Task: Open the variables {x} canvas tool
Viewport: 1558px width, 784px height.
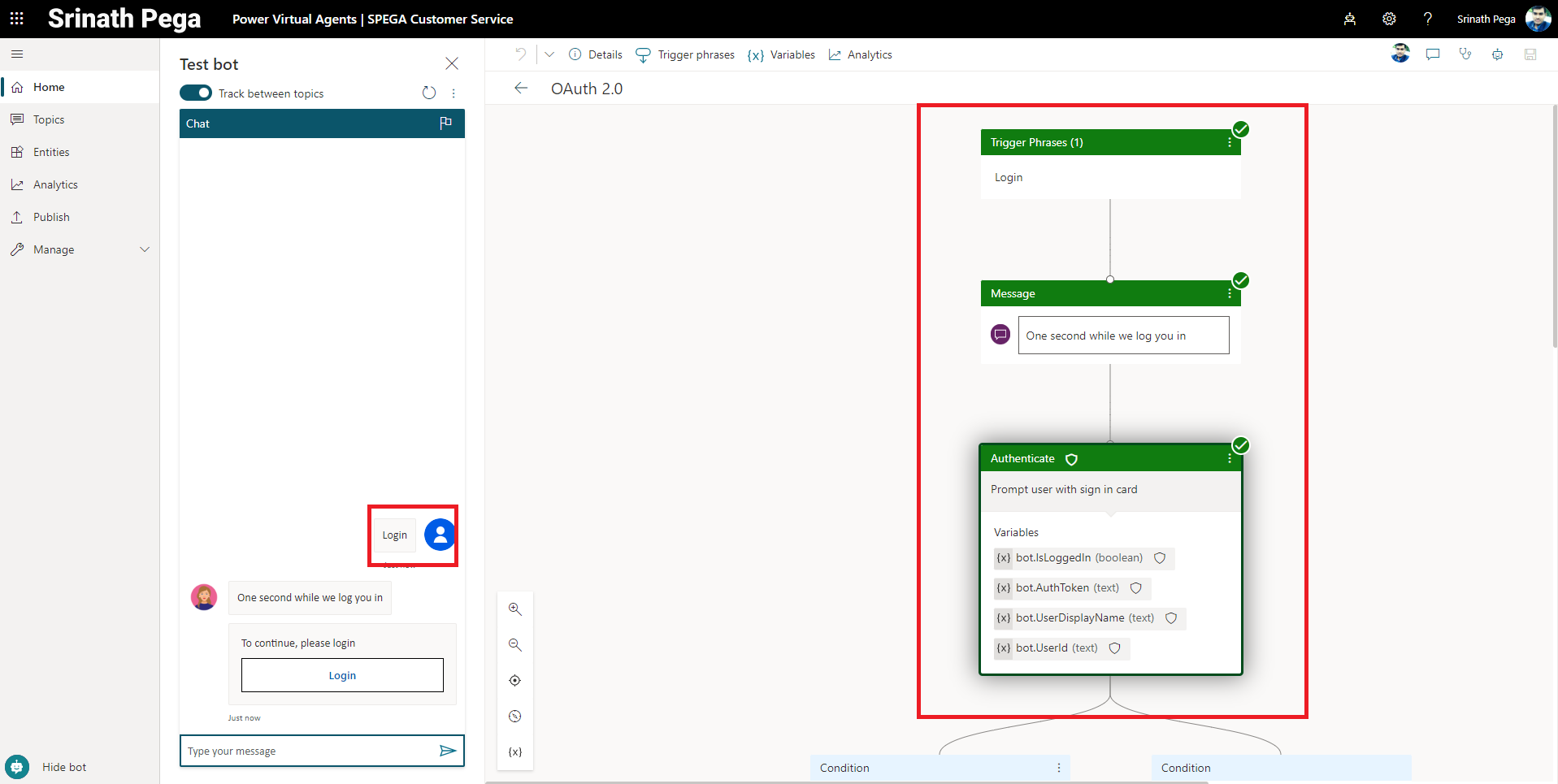Action: click(514, 752)
